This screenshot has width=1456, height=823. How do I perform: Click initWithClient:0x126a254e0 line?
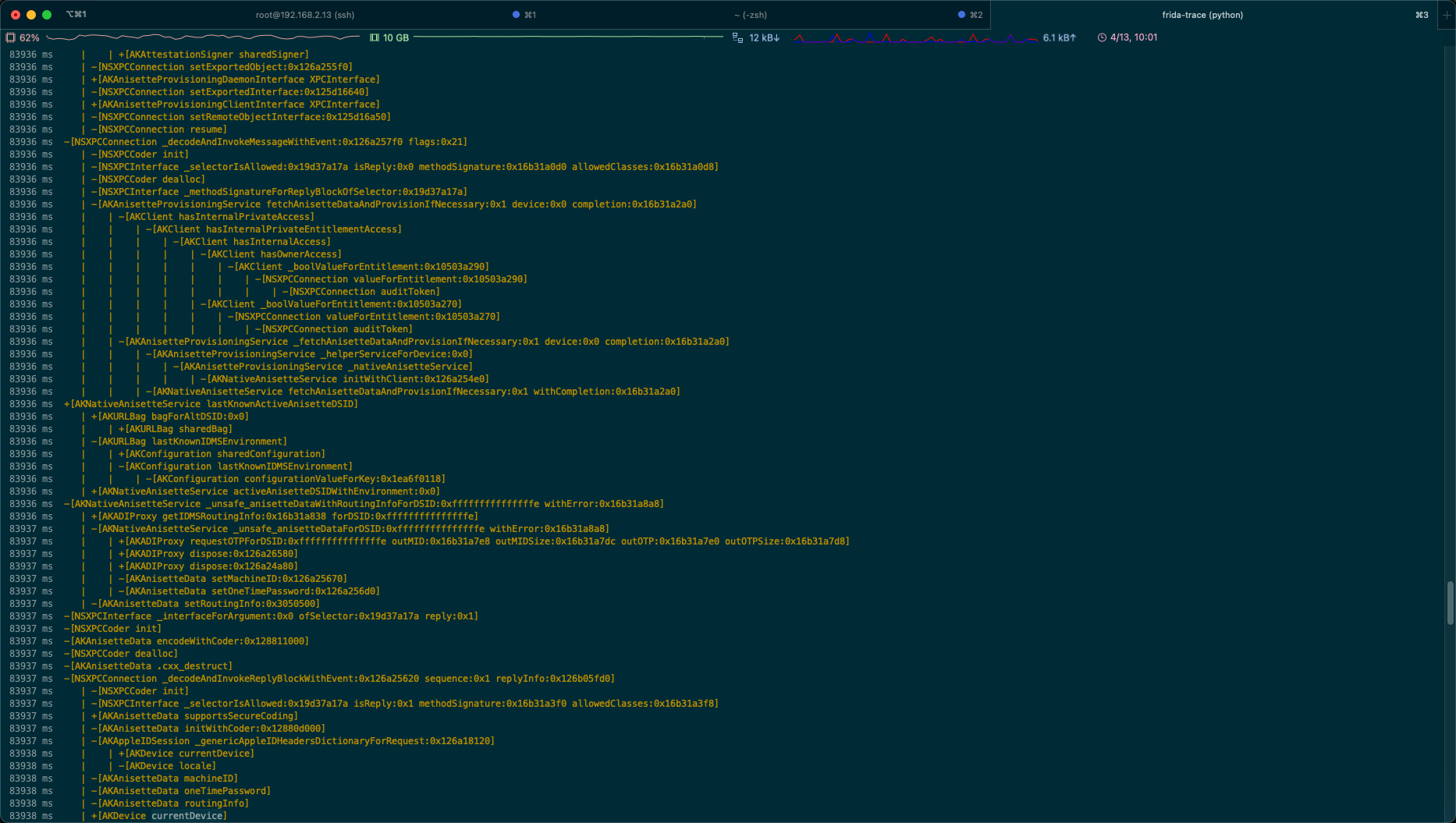[x=345, y=379]
